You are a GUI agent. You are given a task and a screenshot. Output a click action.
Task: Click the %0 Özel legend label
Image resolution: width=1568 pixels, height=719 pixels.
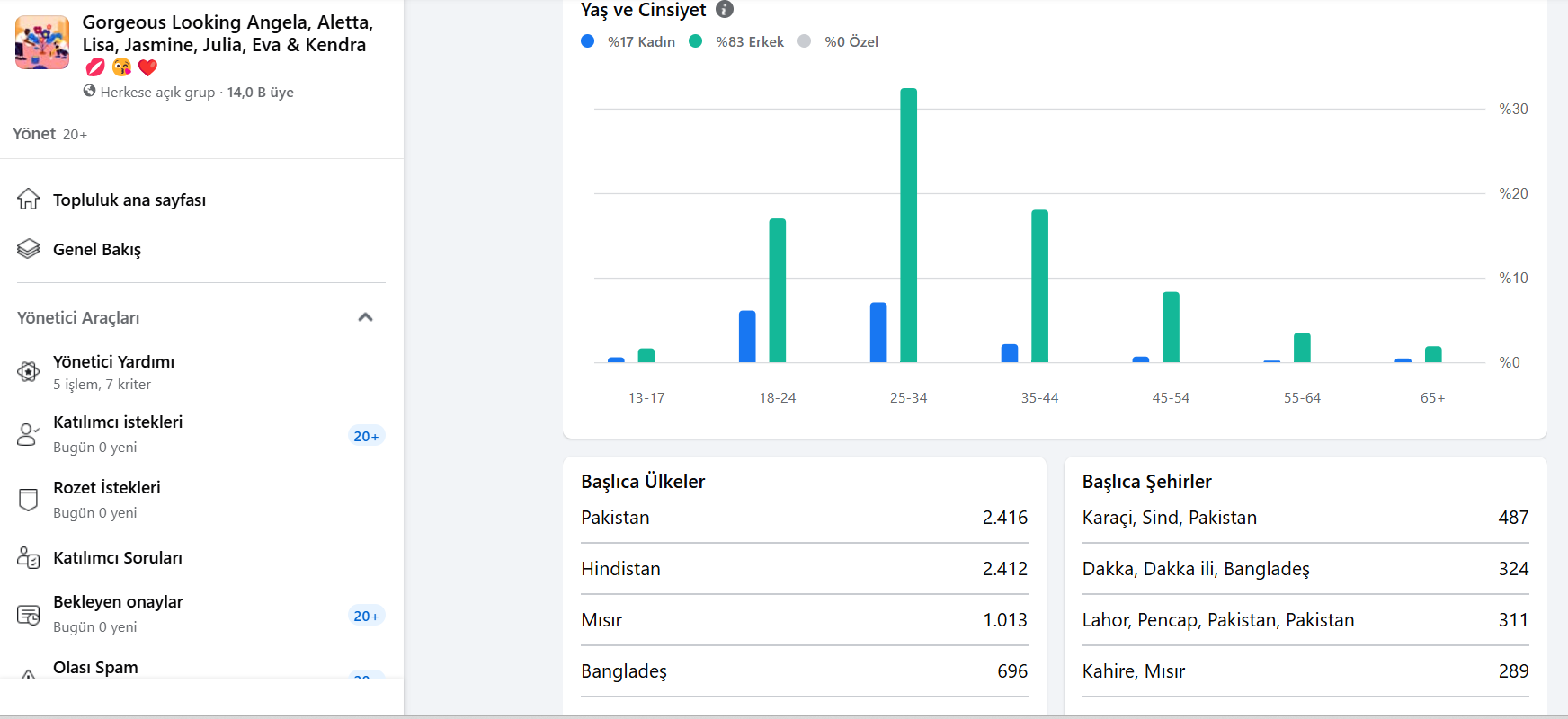coord(851,42)
